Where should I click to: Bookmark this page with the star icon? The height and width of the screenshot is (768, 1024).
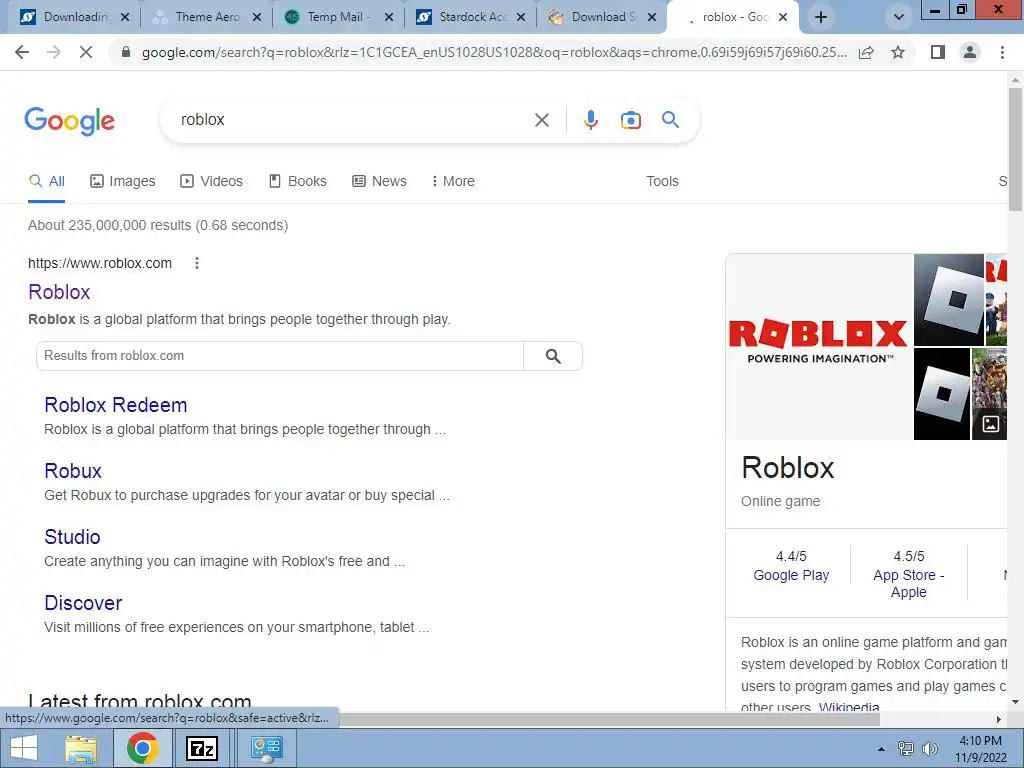click(898, 52)
